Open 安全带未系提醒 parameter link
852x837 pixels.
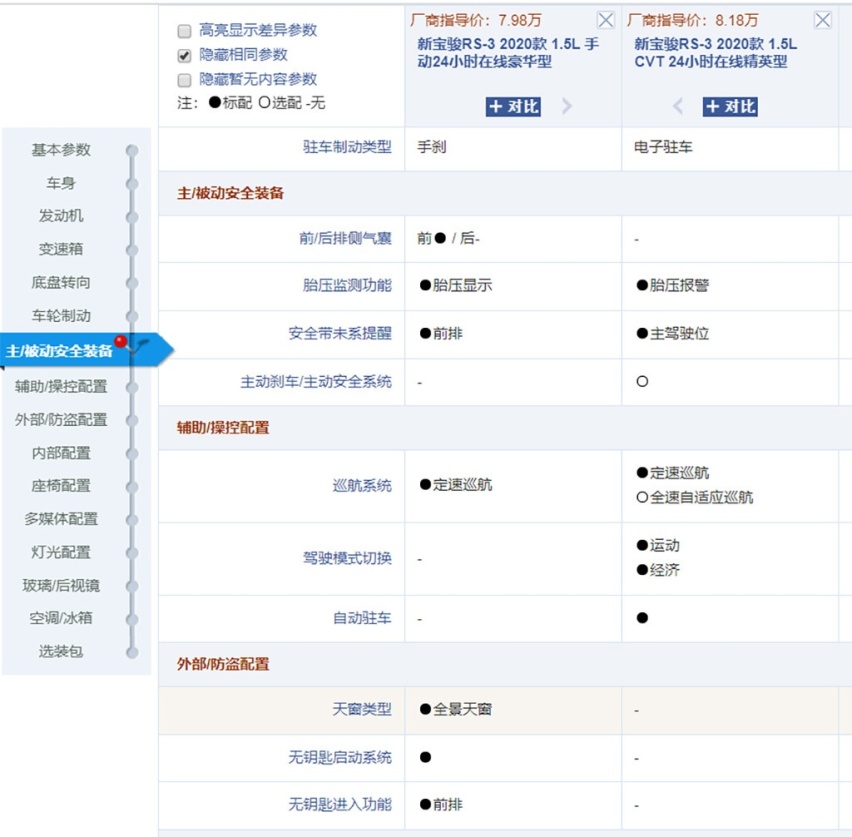click(340, 333)
